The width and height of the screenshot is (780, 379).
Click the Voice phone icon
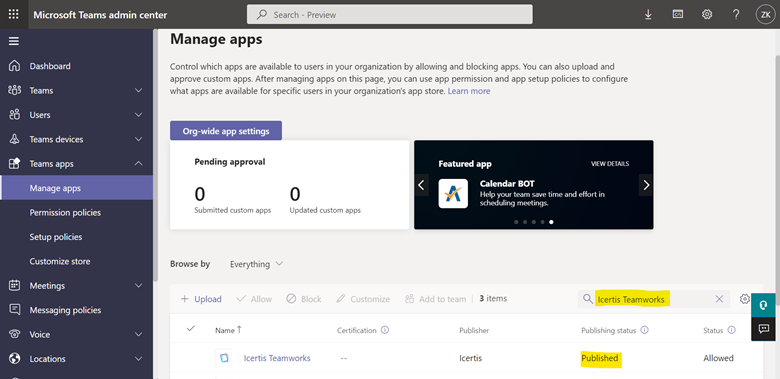[15, 334]
